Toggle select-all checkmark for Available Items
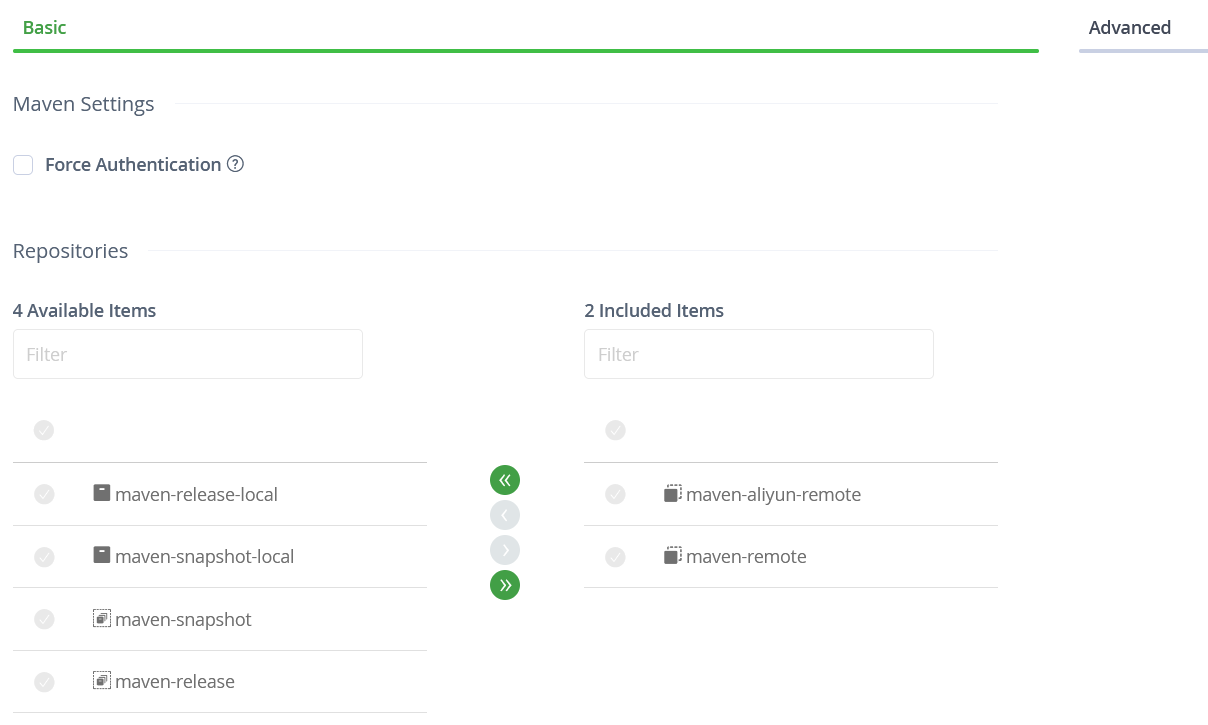Viewport: 1208px width, 725px height. (44, 430)
